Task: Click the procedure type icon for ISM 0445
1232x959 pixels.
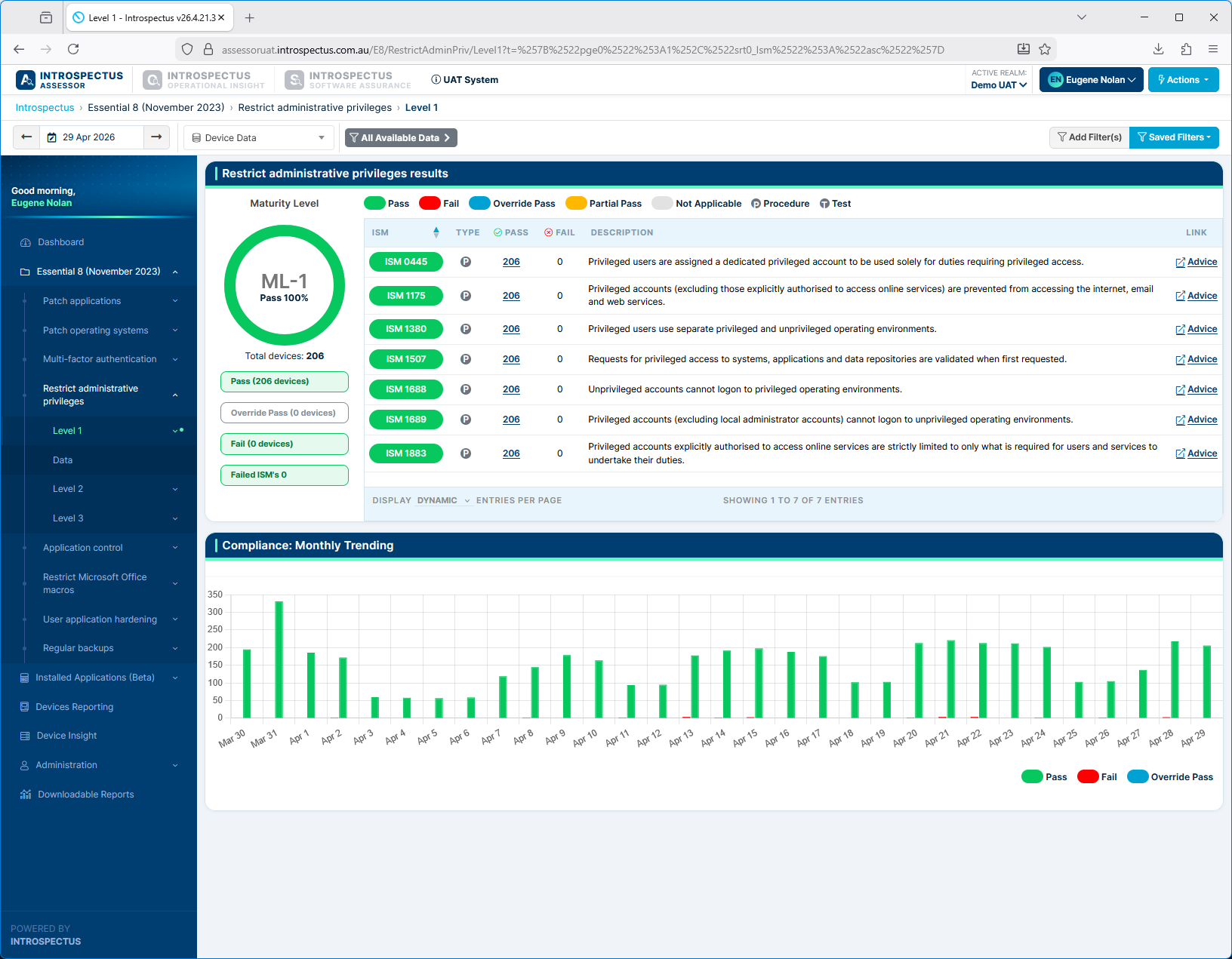Action: (466, 262)
